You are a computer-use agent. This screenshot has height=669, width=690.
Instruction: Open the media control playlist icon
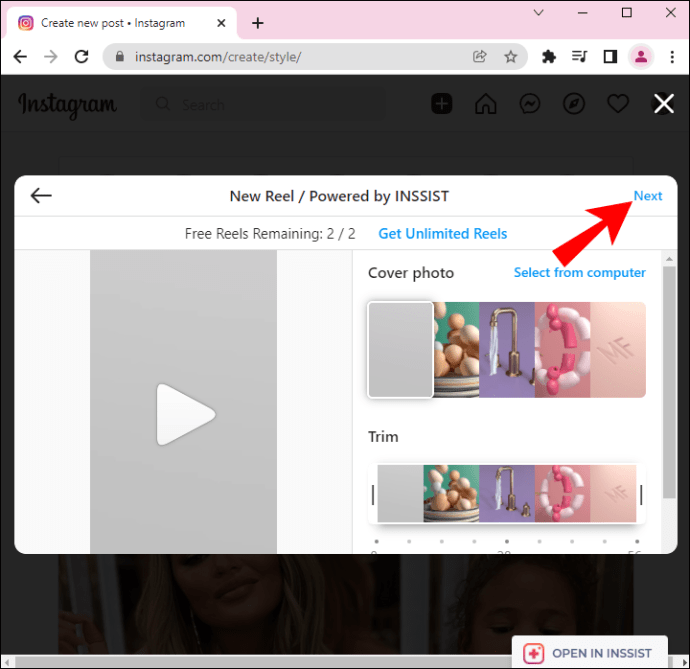click(580, 56)
